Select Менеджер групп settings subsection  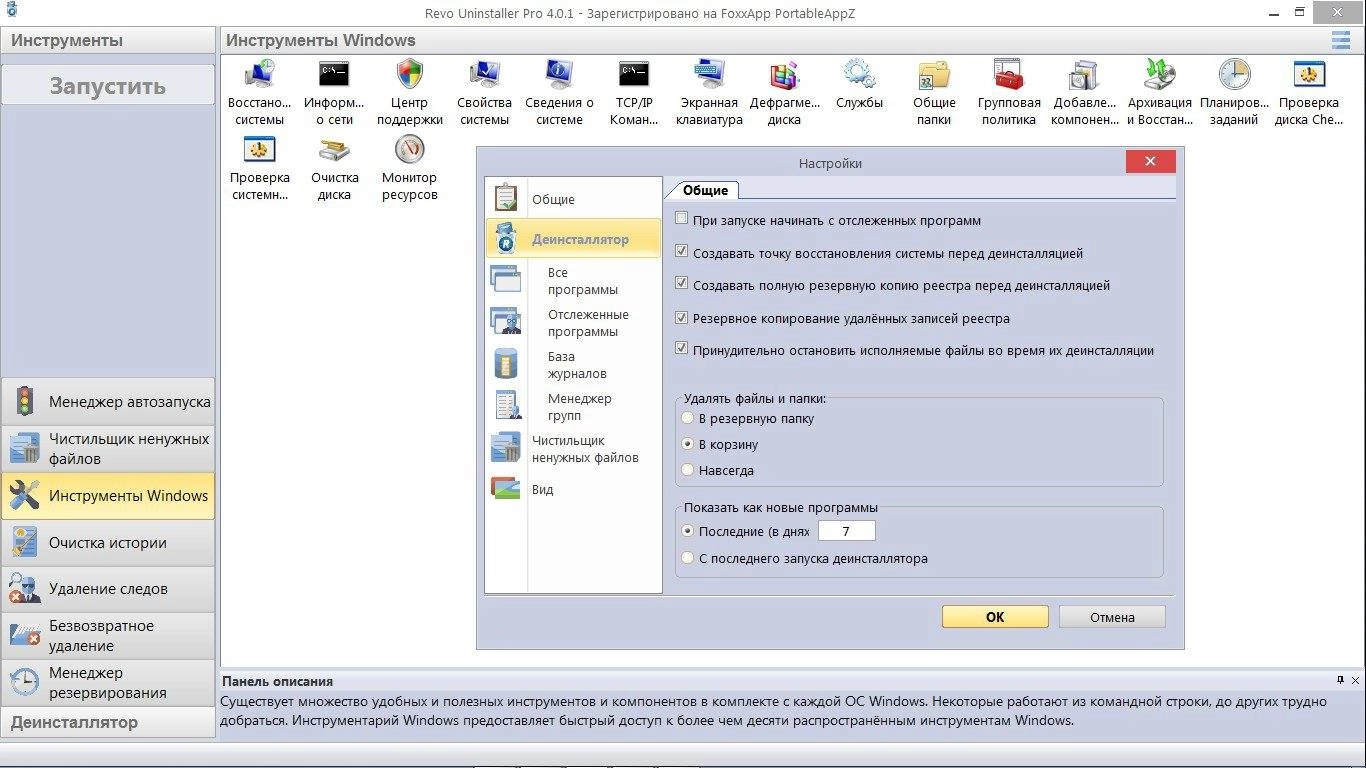tap(572, 407)
